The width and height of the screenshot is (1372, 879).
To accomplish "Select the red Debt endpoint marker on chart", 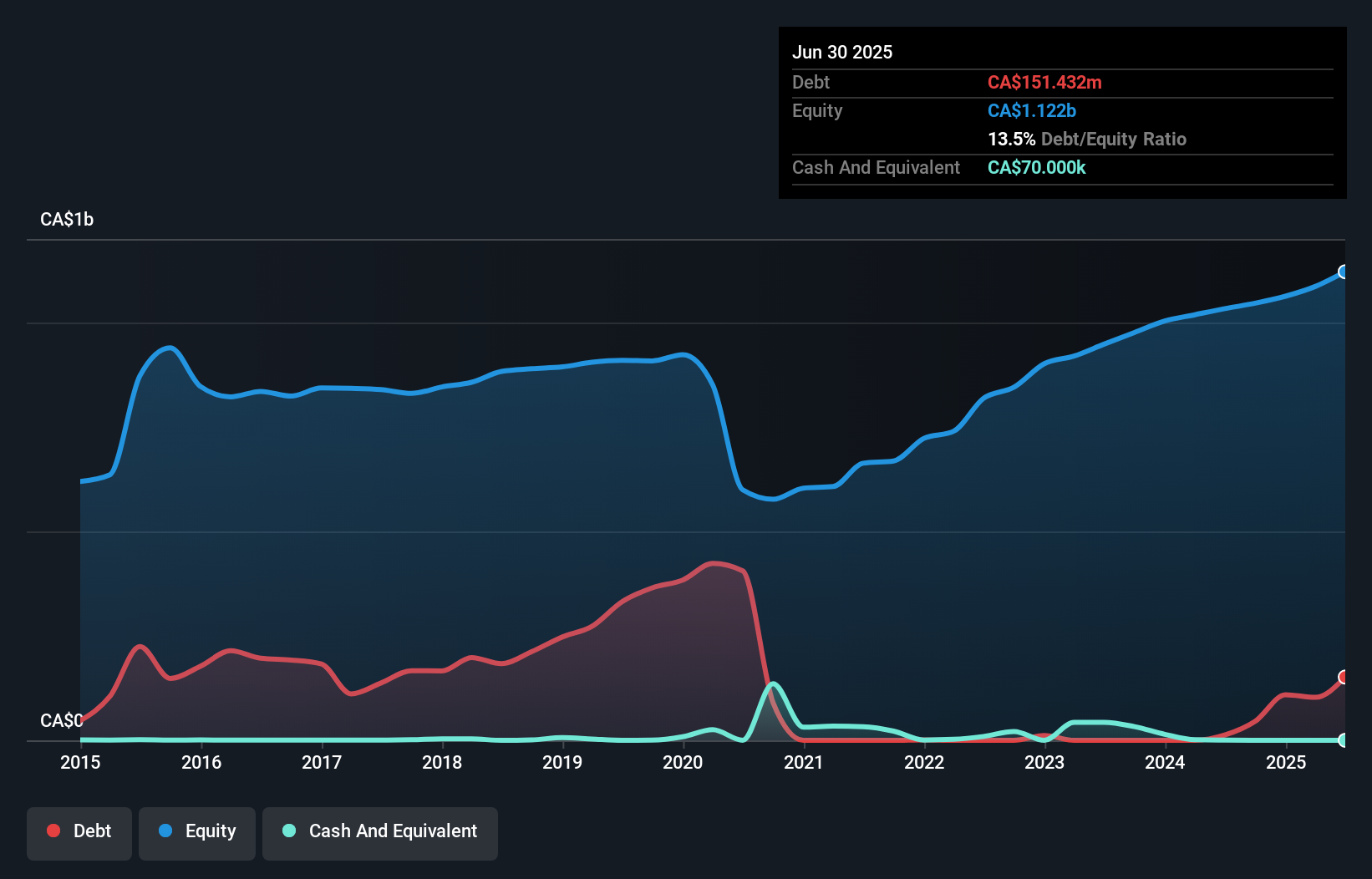I will point(1343,677).
